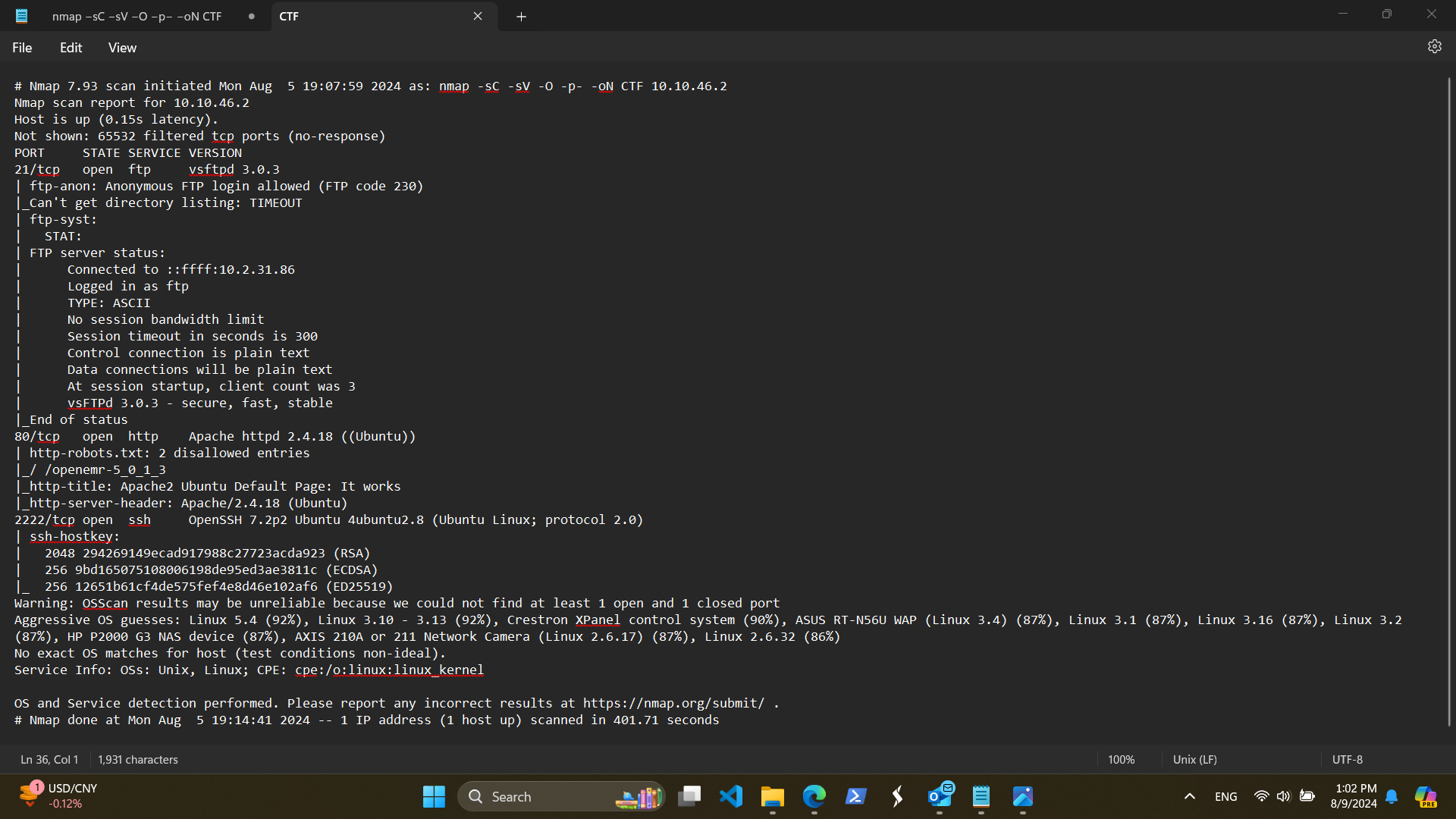Open the File menu
The height and width of the screenshot is (819, 1456).
click(x=22, y=48)
